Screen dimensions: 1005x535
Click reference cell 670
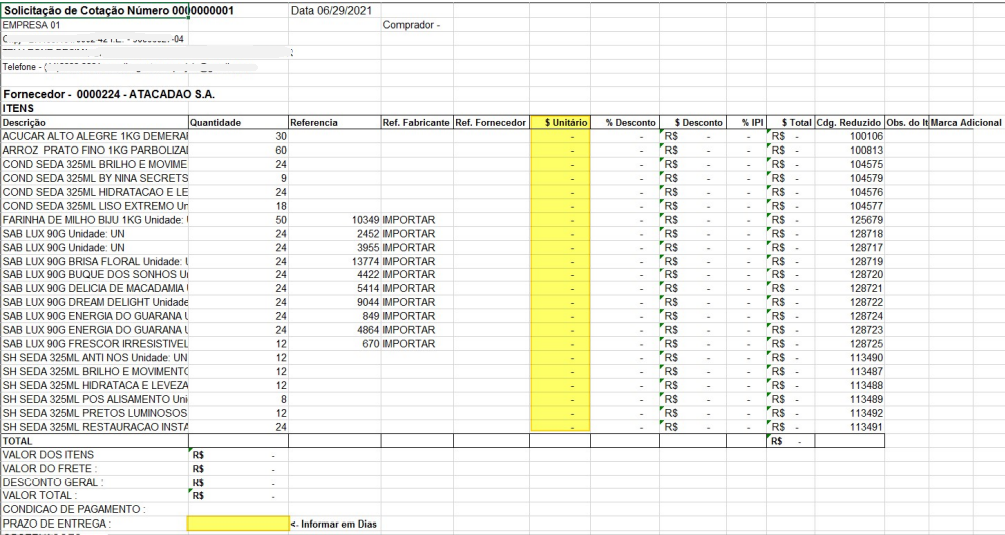tap(335, 343)
